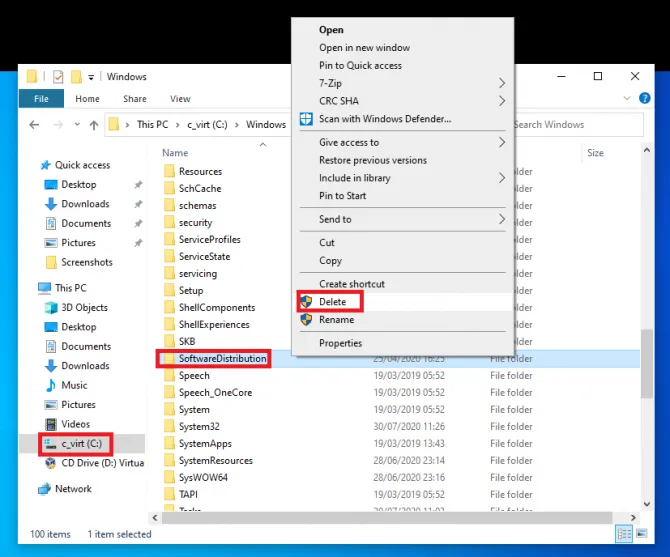The image size is (670, 557).
Task: Switch to details view button
Action: click(x=624, y=535)
